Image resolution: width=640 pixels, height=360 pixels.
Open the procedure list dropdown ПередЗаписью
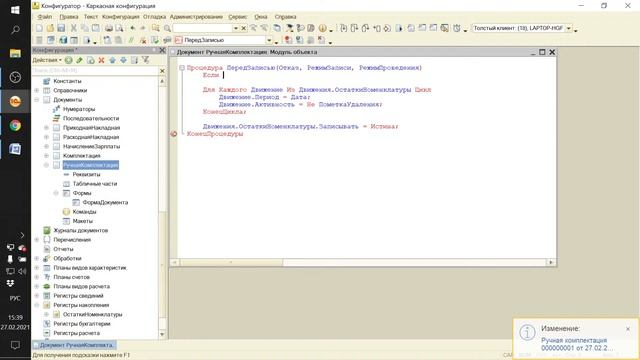(269, 40)
